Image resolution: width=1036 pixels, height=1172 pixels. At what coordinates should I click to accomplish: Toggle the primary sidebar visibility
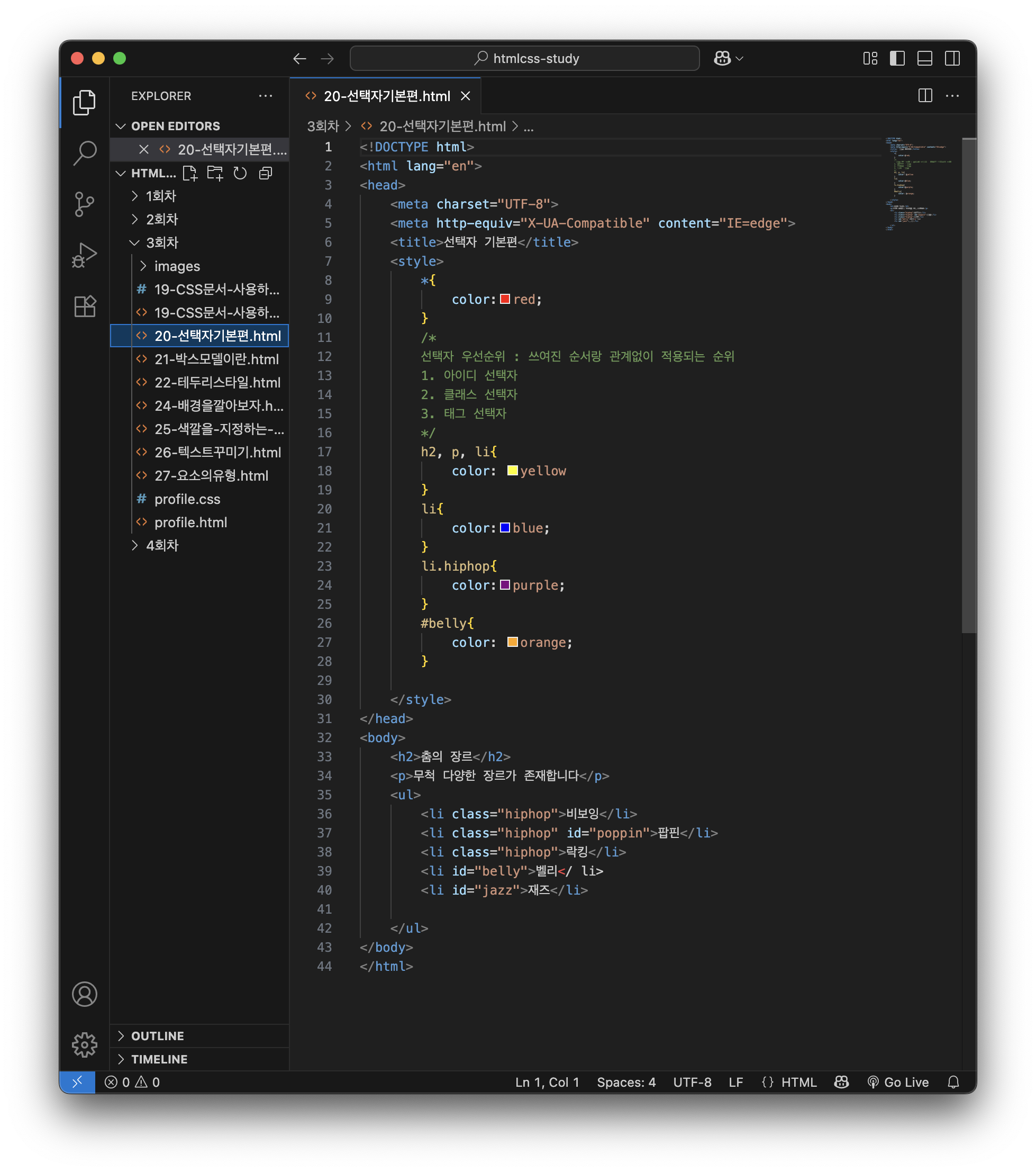897,58
